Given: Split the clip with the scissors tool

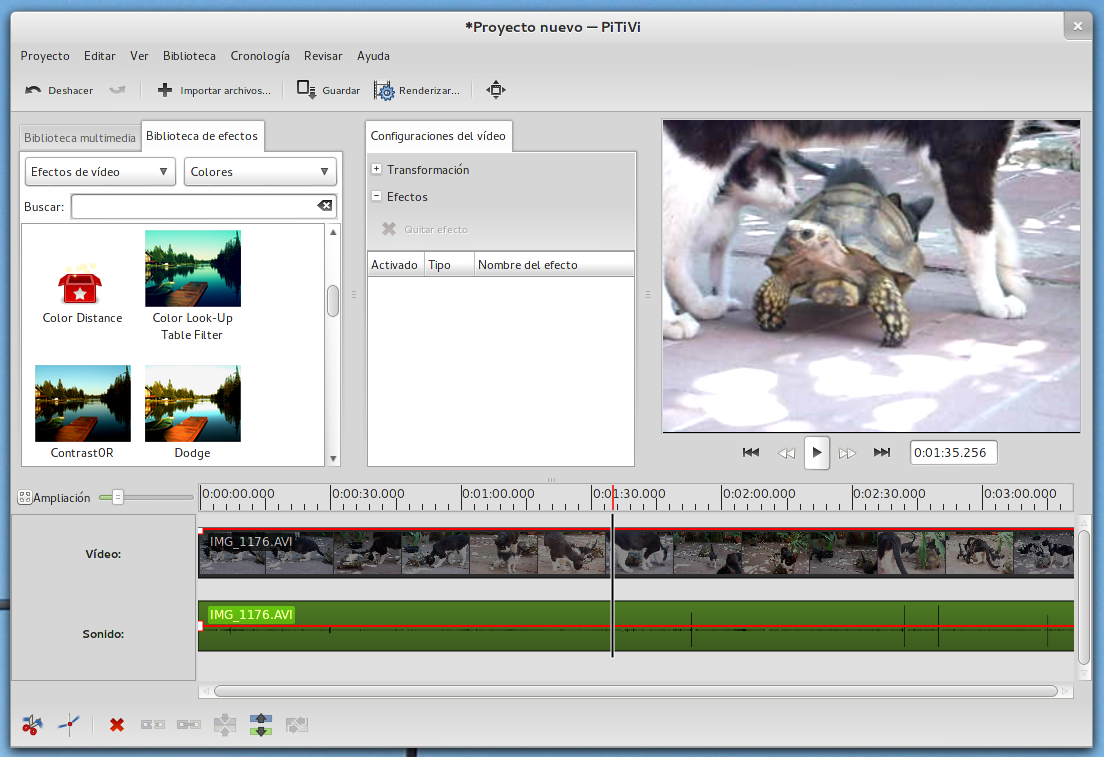Looking at the screenshot, I should pos(33,724).
